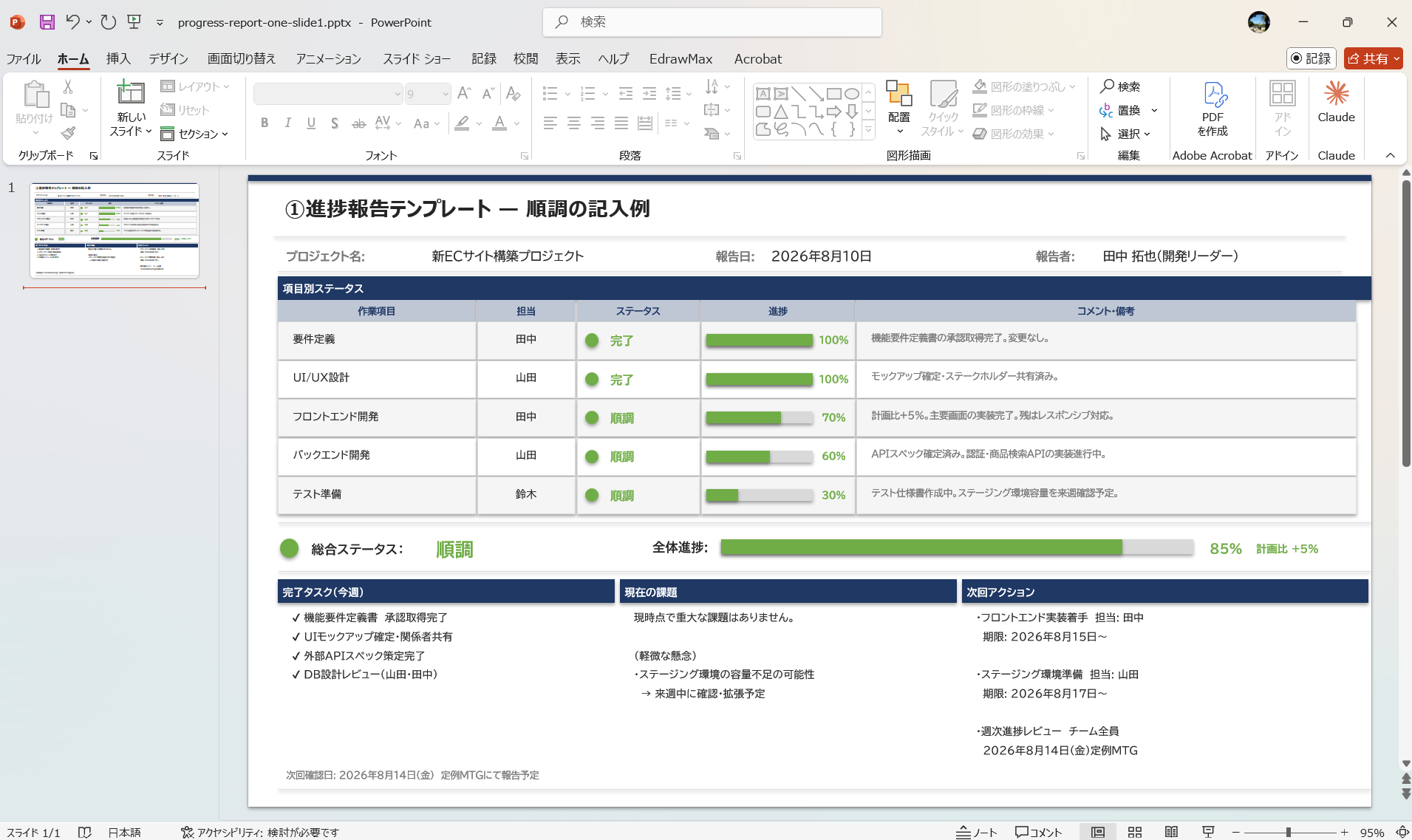The height and width of the screenshot is (840, 1412).
Task: Clear all formatting icon
Action: point(513,93)
